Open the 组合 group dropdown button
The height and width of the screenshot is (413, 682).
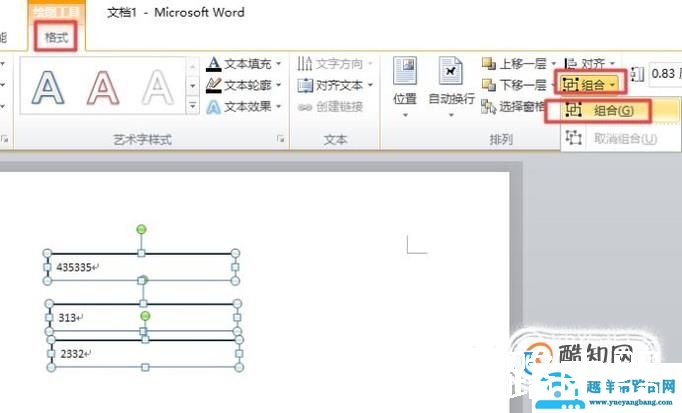point(590,84)
